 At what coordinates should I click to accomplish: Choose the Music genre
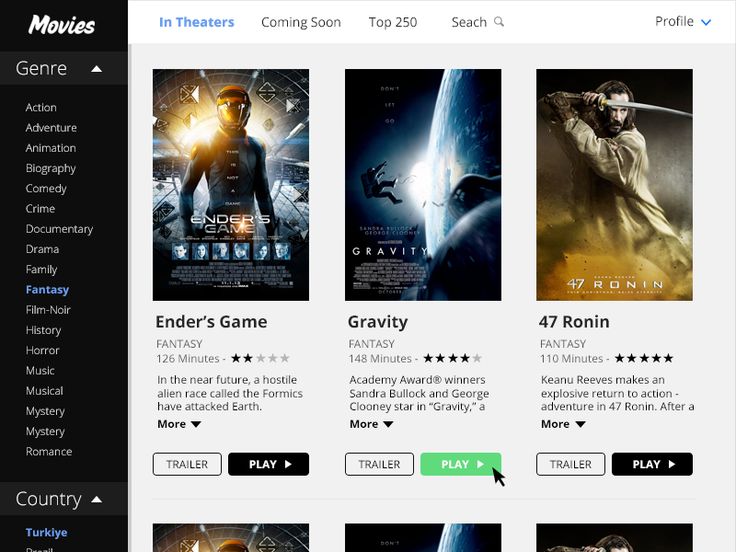40,370
